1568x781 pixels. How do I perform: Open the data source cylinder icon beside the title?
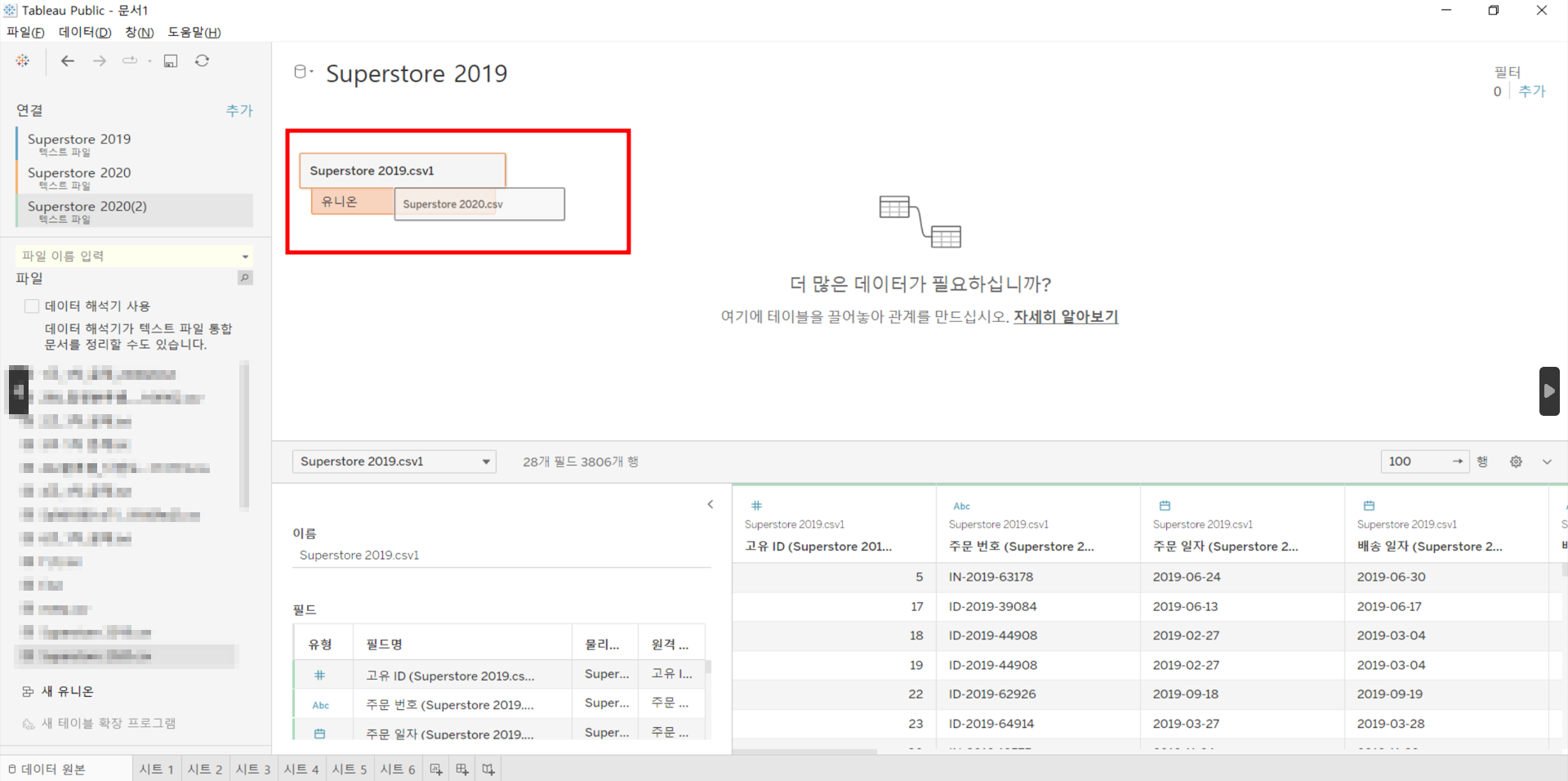pyautogui.click(x=301, y=72)
